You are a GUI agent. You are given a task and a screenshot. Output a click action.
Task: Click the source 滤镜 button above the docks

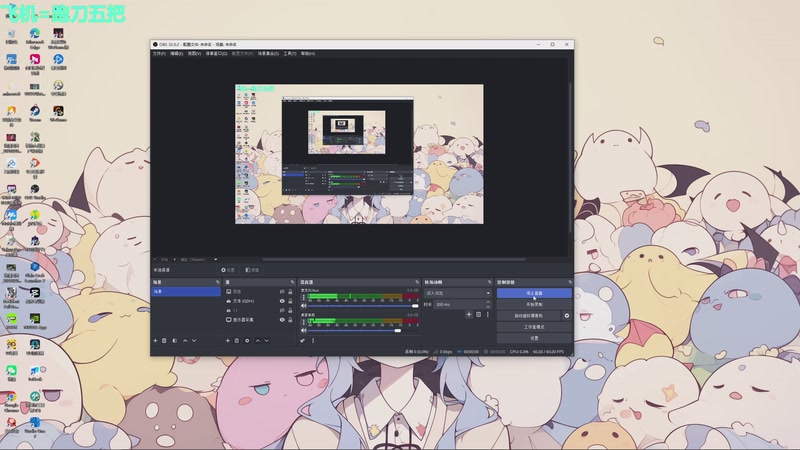(252, 270)
